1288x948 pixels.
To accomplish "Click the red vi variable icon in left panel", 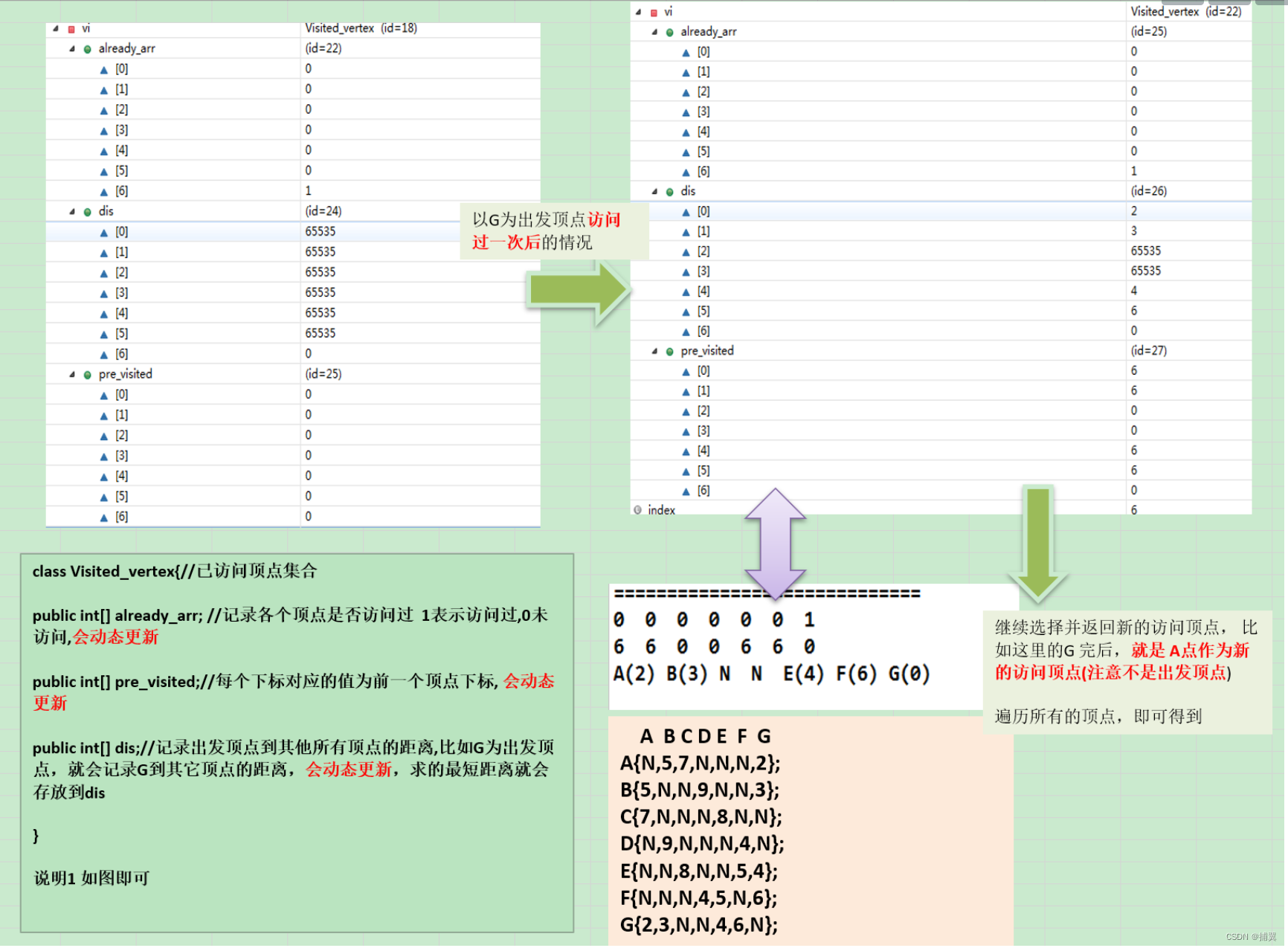I will [x=71, y=29].
